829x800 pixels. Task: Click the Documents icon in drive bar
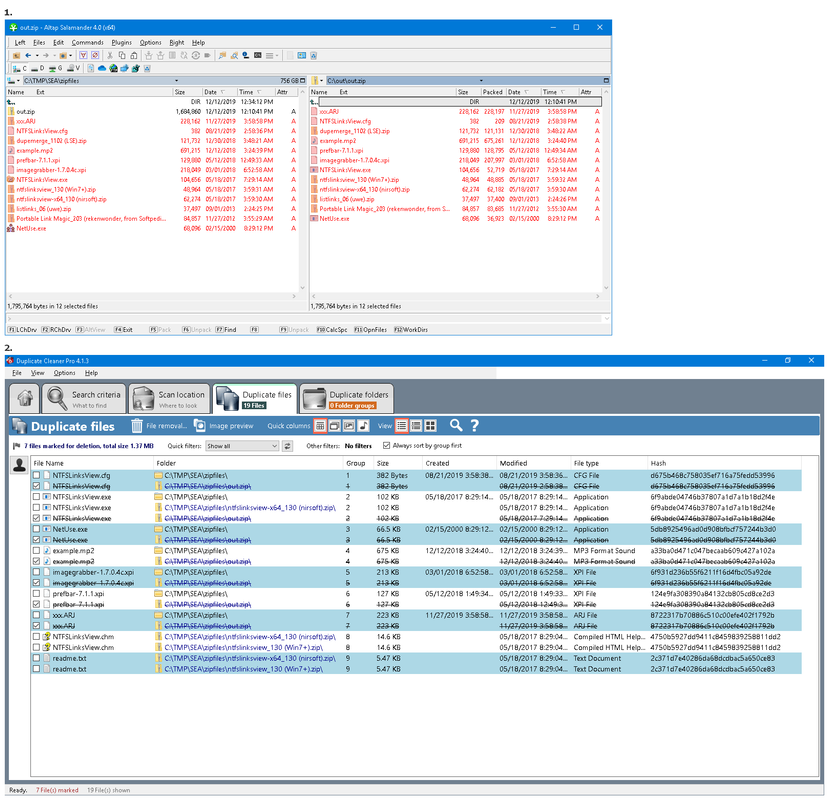click(x=90, y=68)
